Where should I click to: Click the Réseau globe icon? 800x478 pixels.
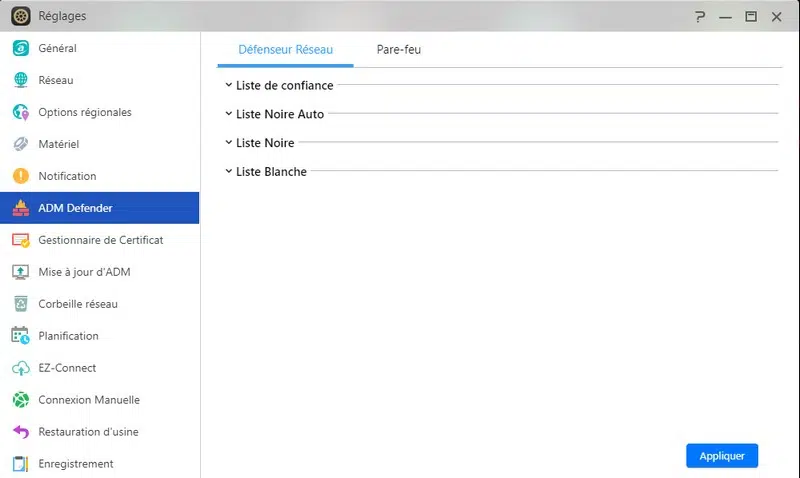[20, 80]
